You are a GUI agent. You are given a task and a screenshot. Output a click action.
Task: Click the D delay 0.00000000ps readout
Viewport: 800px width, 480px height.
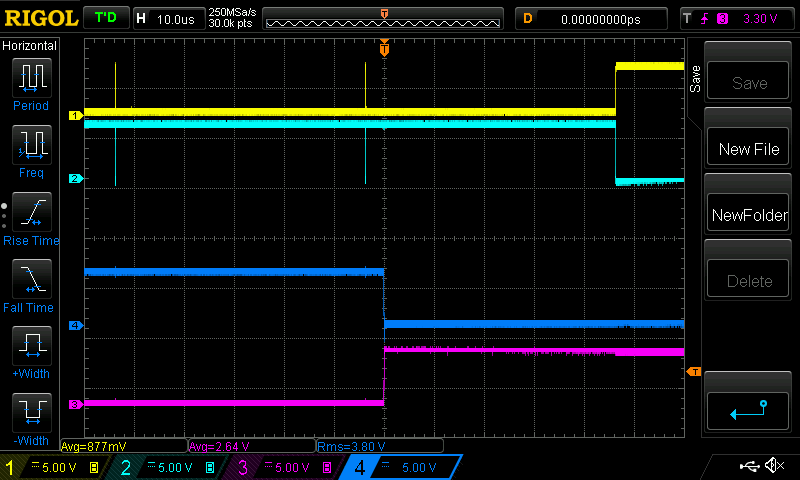pos(590,18)
